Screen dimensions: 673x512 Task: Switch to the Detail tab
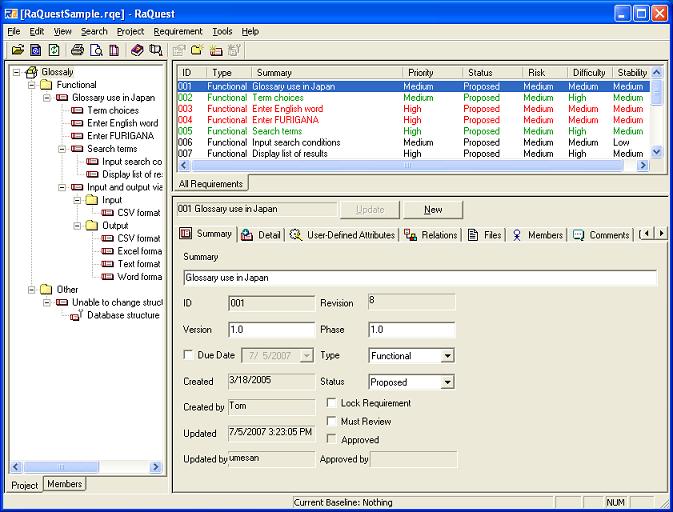[x=261, y=235]
